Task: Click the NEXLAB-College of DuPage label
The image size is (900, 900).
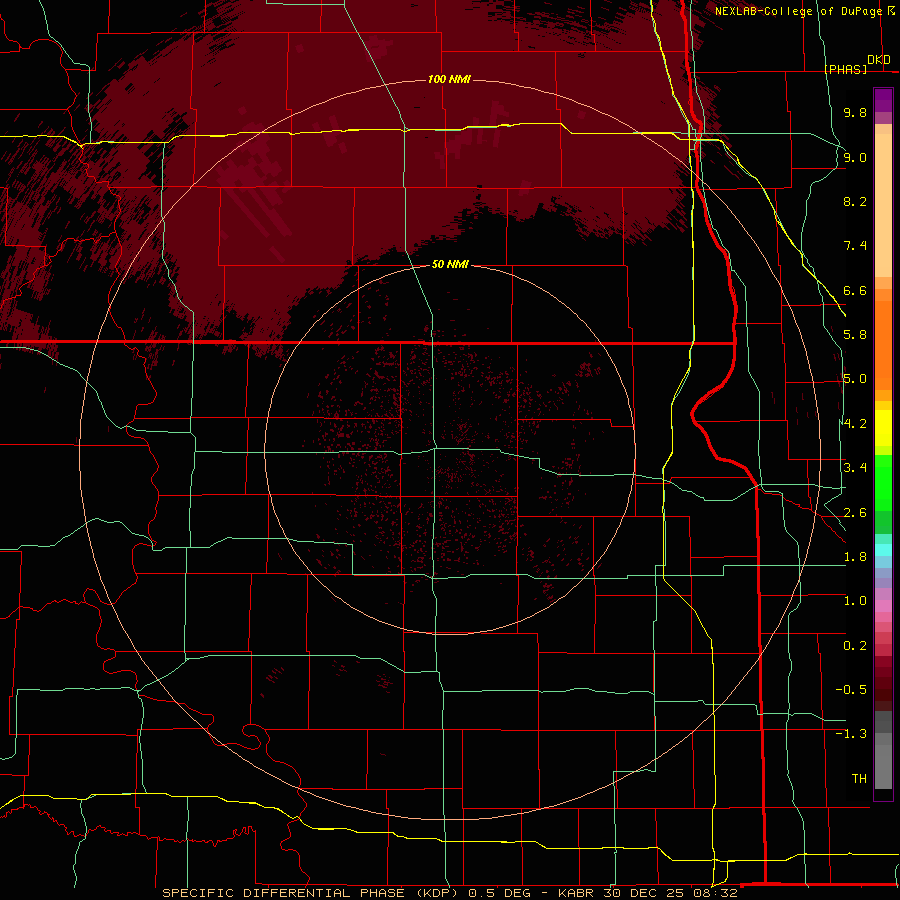Action: tap(798, 11)
